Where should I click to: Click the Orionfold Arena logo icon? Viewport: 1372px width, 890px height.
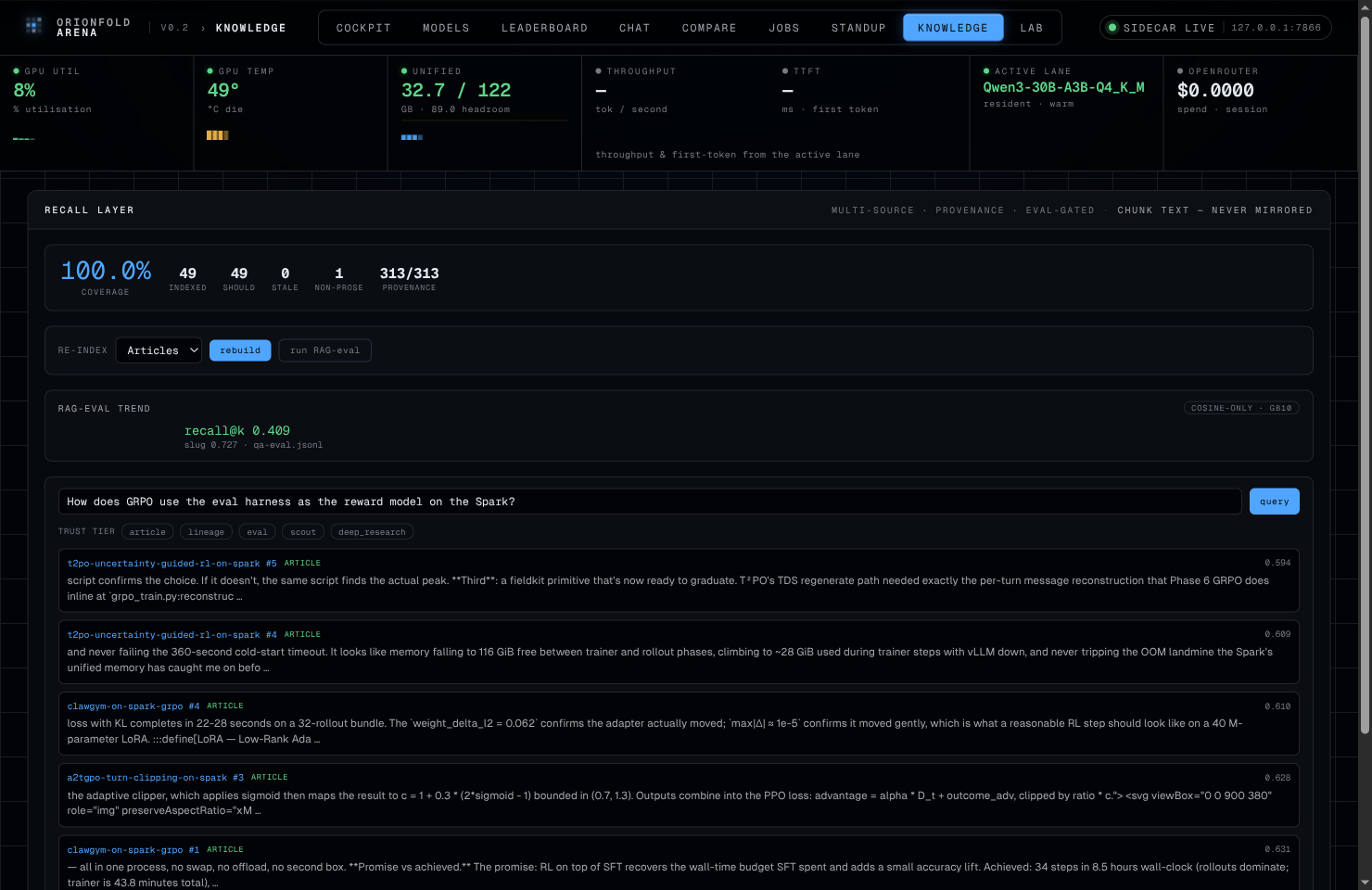click(x=34, y=26)
